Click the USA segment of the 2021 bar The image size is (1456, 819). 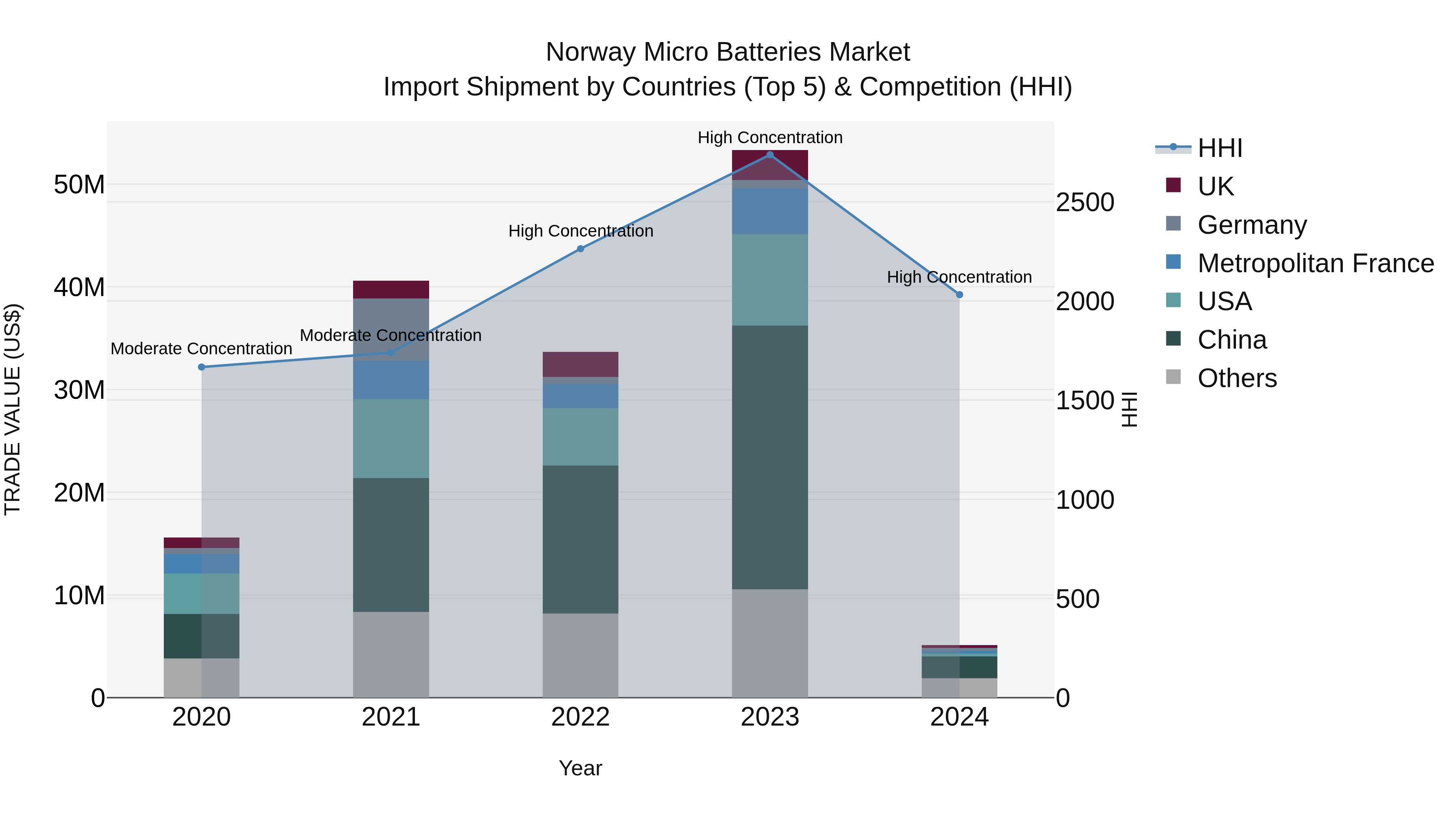(x=391, y=438)
